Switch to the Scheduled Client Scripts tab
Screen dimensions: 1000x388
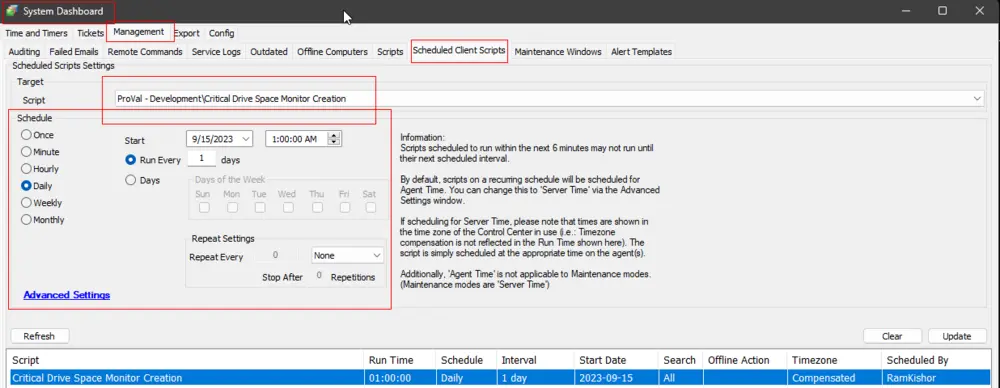point(459,50)
